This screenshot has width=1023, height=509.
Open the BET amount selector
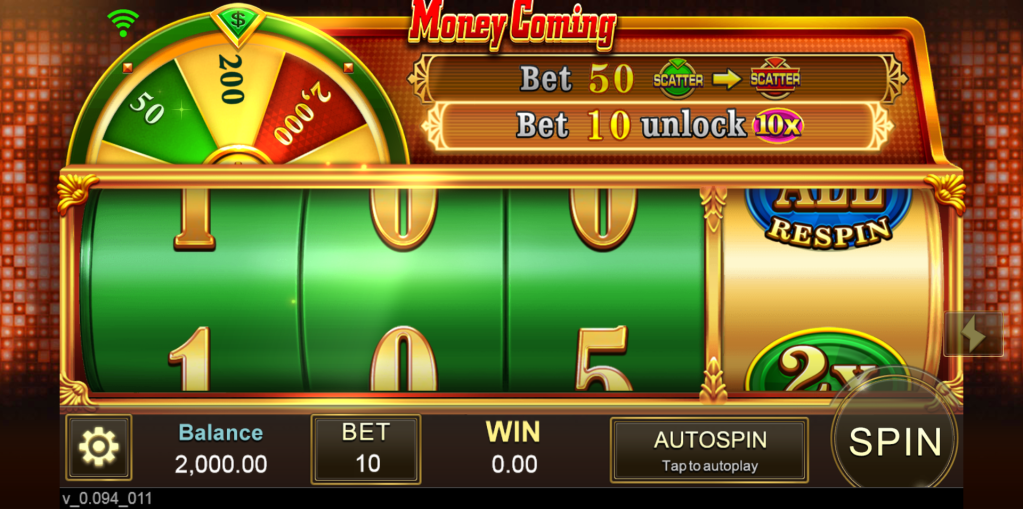pyautogui.click(x=366, y=449)
